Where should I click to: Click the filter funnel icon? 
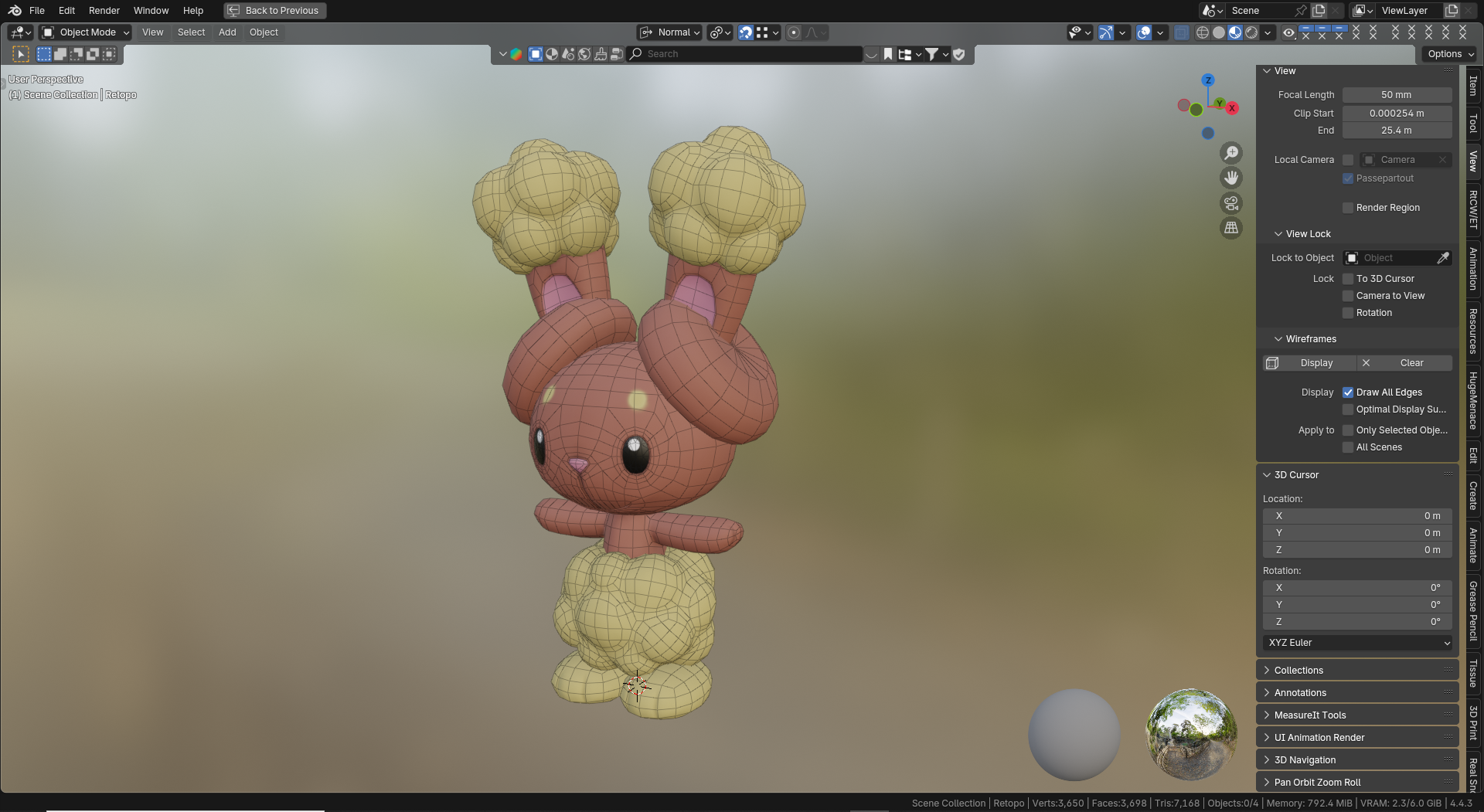tap(932, 54)
